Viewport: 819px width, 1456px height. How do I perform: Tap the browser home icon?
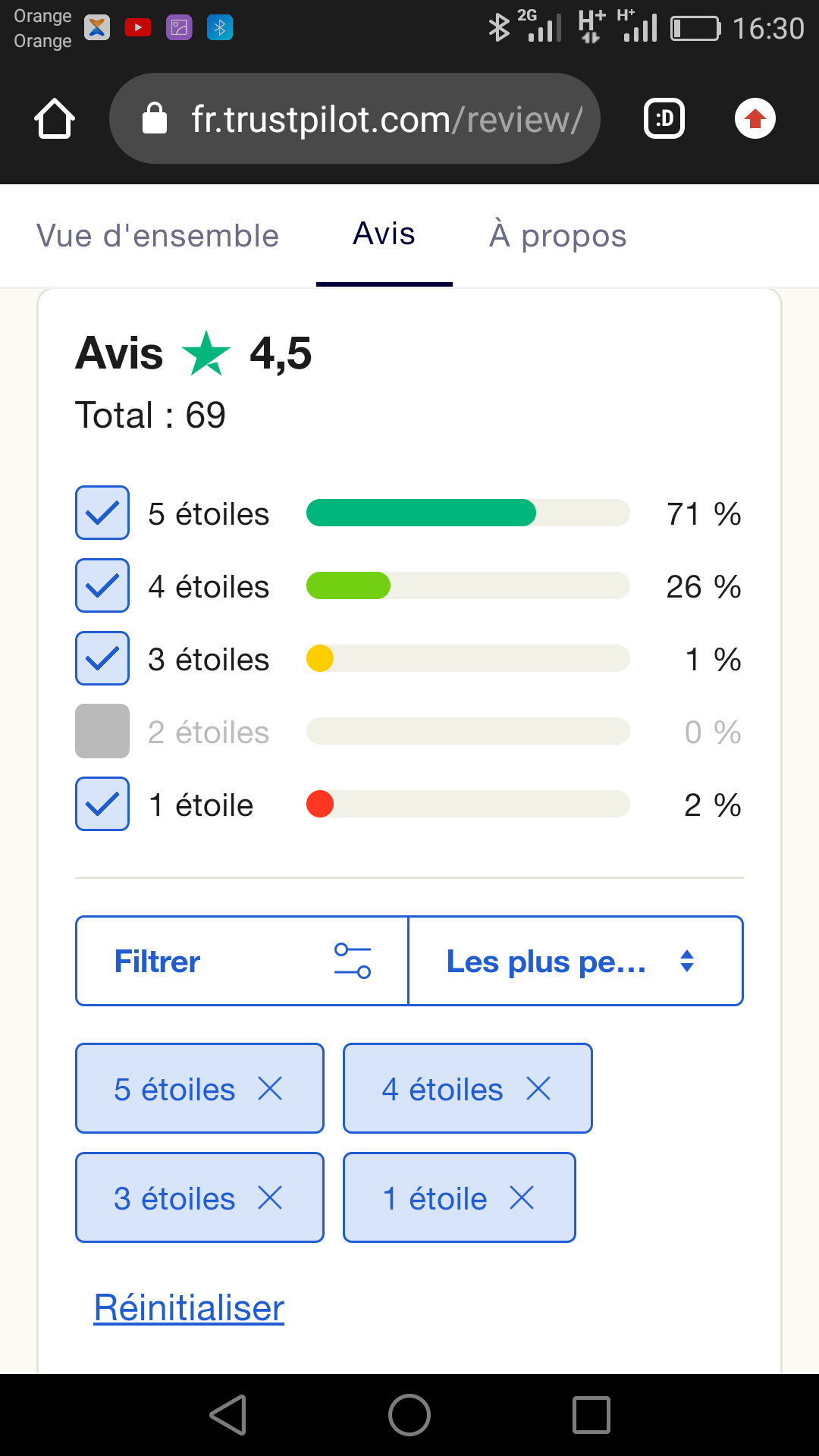coord(55,119)
